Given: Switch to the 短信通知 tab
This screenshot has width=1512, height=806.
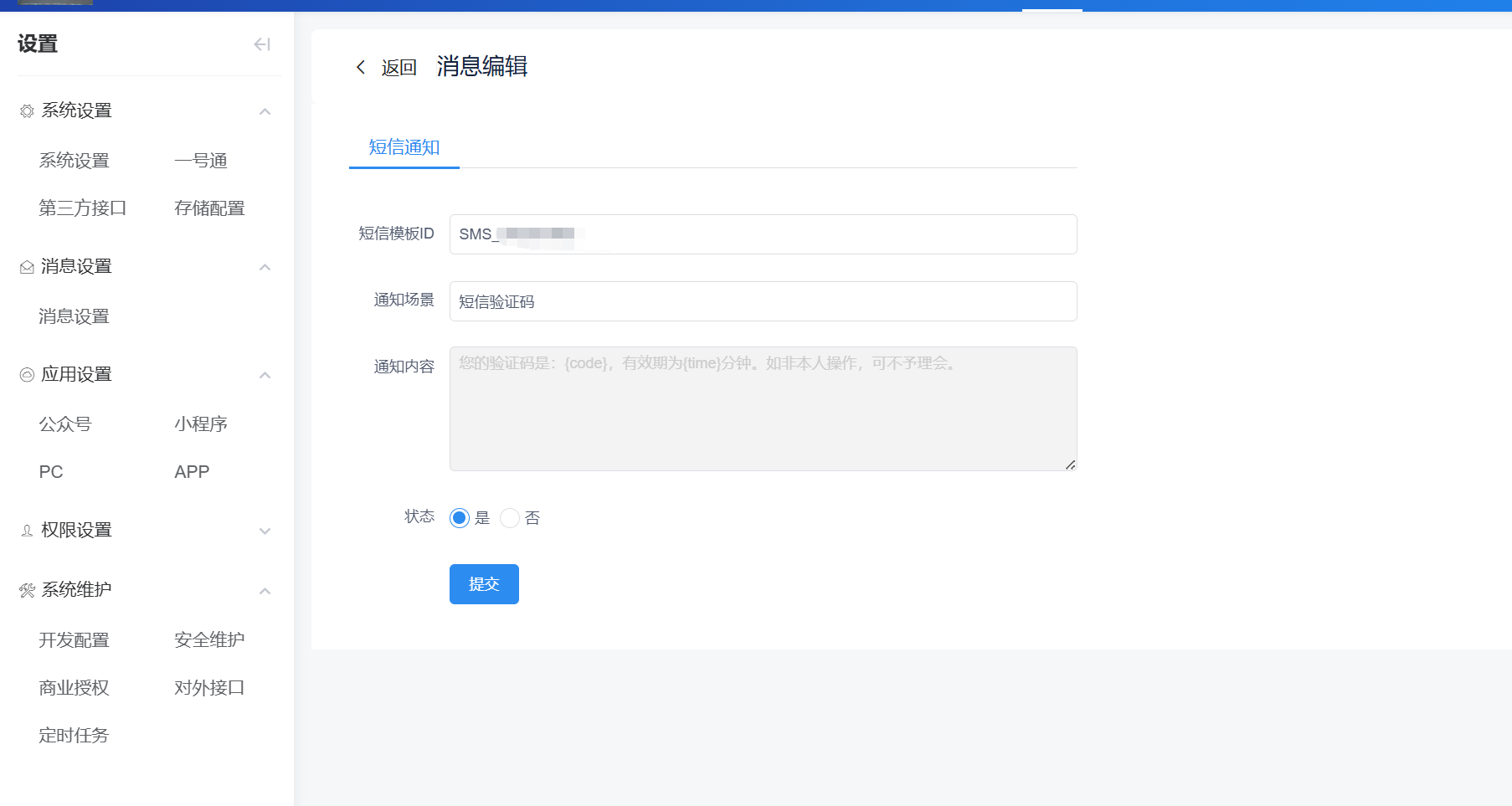Looking at the screenshot, I should tap(404, 147).
